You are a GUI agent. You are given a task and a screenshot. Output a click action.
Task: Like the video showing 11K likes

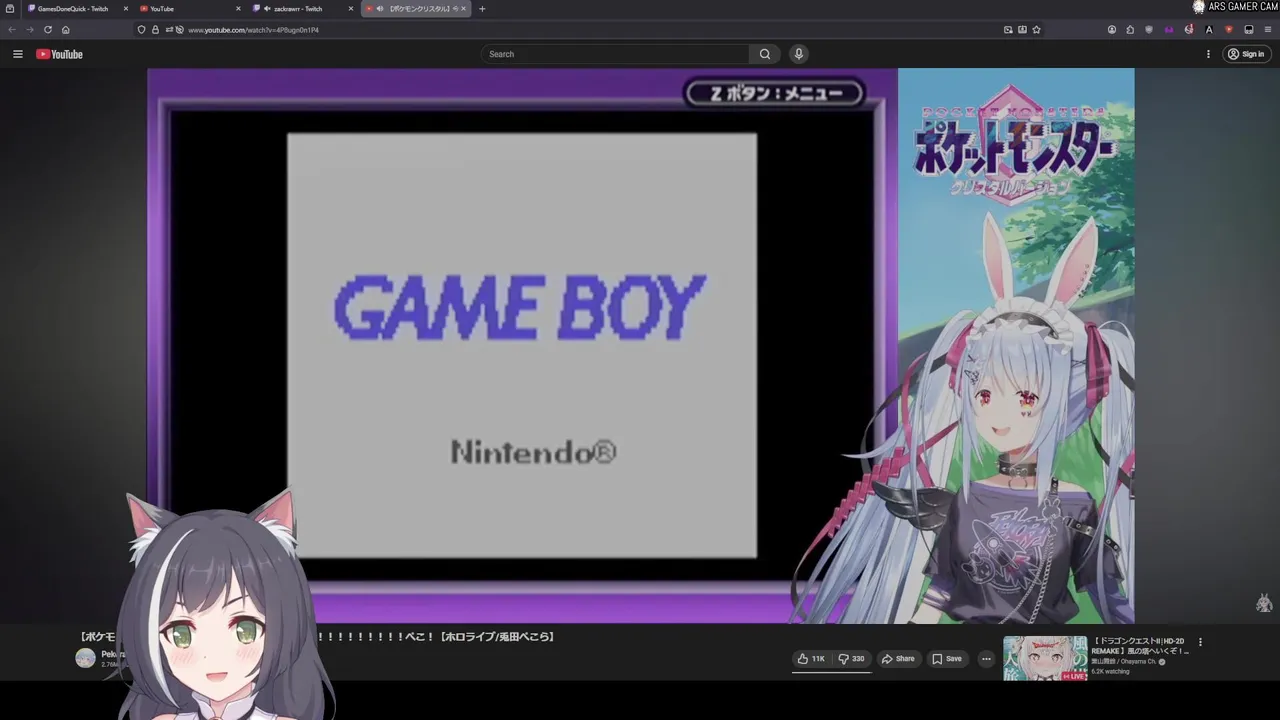pyautogui.click(x=812, y=659)
